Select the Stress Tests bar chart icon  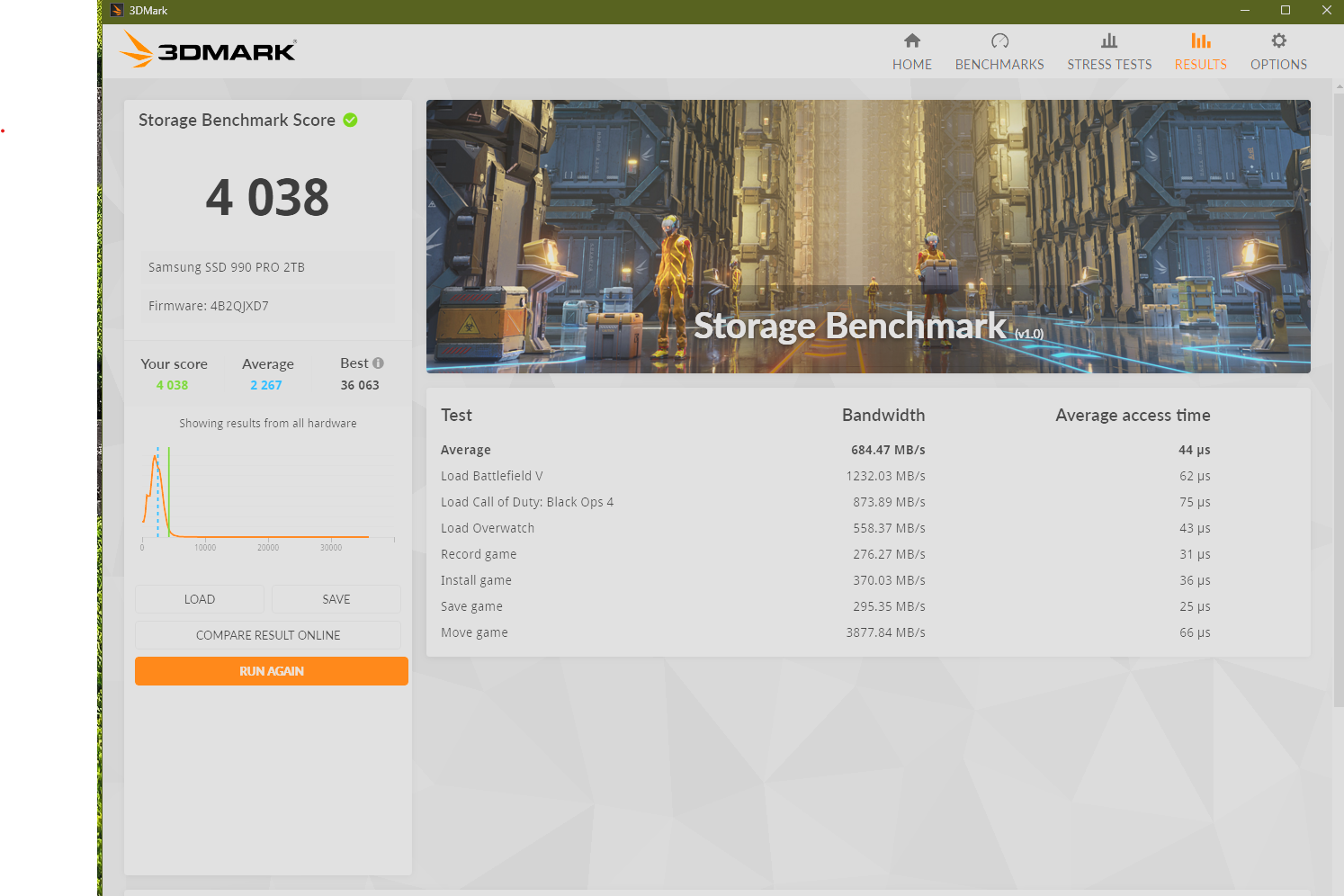point(1109,40)
